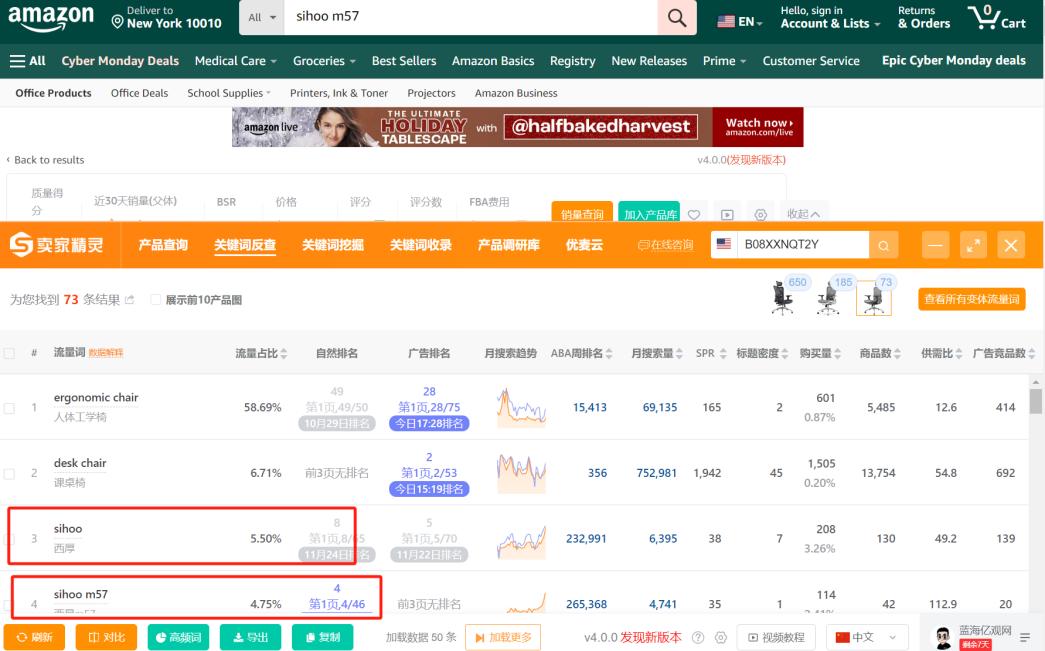The width and height of the screenshot is (1045, 651).
Task: Sort by 月搜索量 column
Action: [x=657, y=353]
